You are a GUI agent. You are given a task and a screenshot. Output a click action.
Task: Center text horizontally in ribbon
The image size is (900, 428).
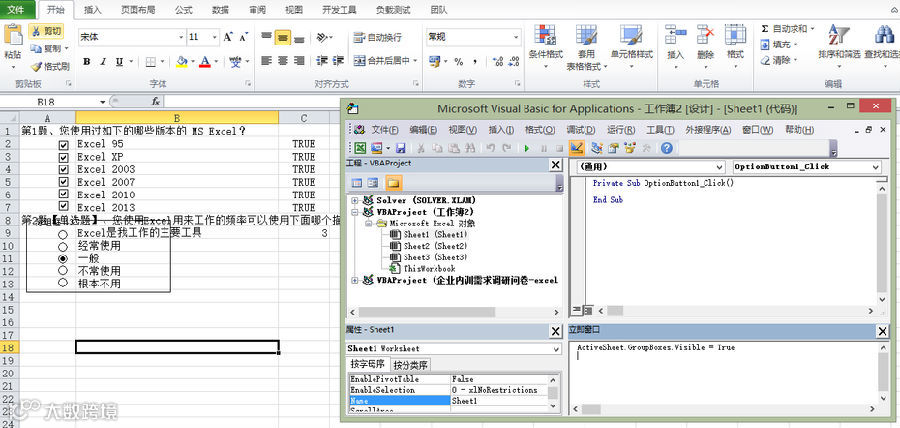[282, 61]
